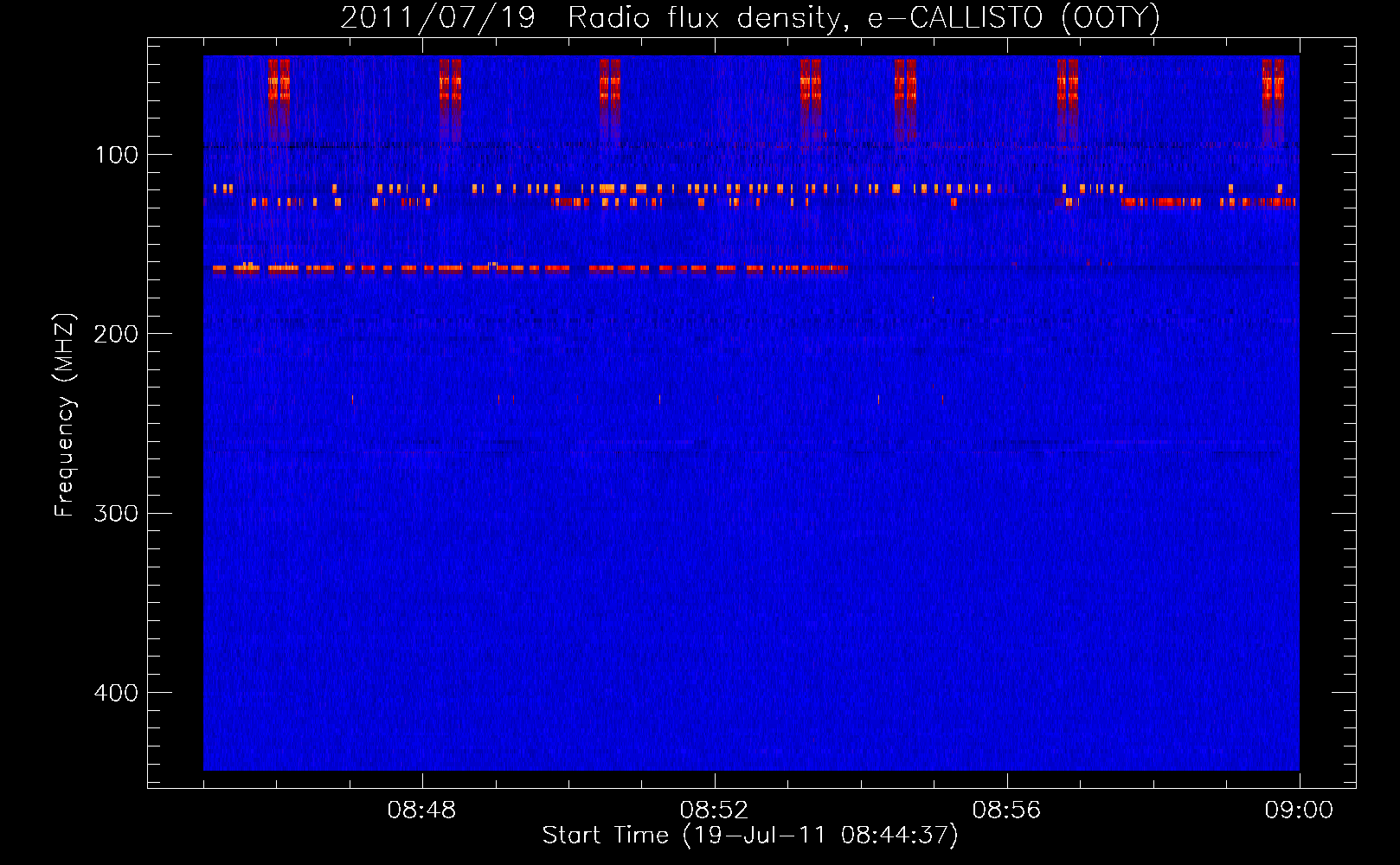This screenshot has width=1400, height=865.
Task: Click the 08:52 time tick label
Action: coord(714,811)
